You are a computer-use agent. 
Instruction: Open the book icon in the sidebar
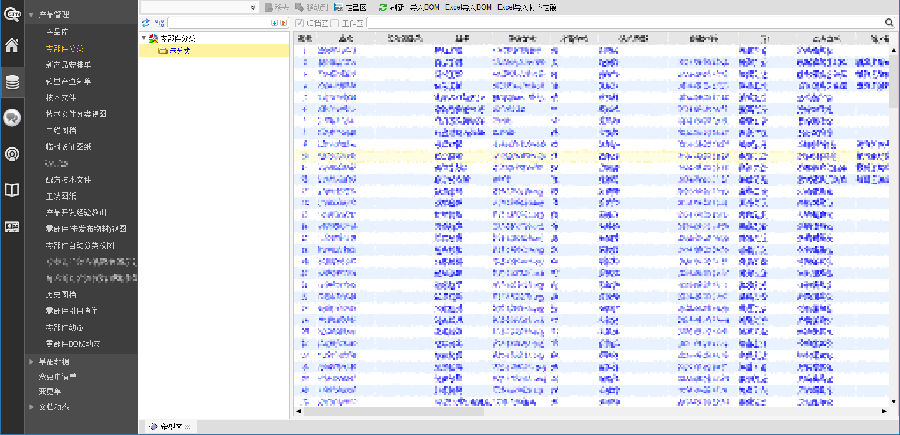(x=12, y=189)
